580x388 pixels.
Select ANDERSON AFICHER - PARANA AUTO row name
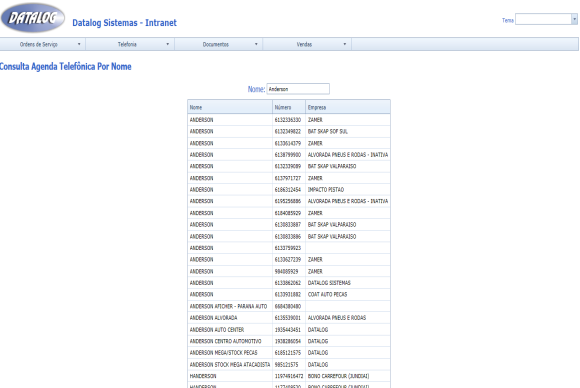[x=230, y=306]
